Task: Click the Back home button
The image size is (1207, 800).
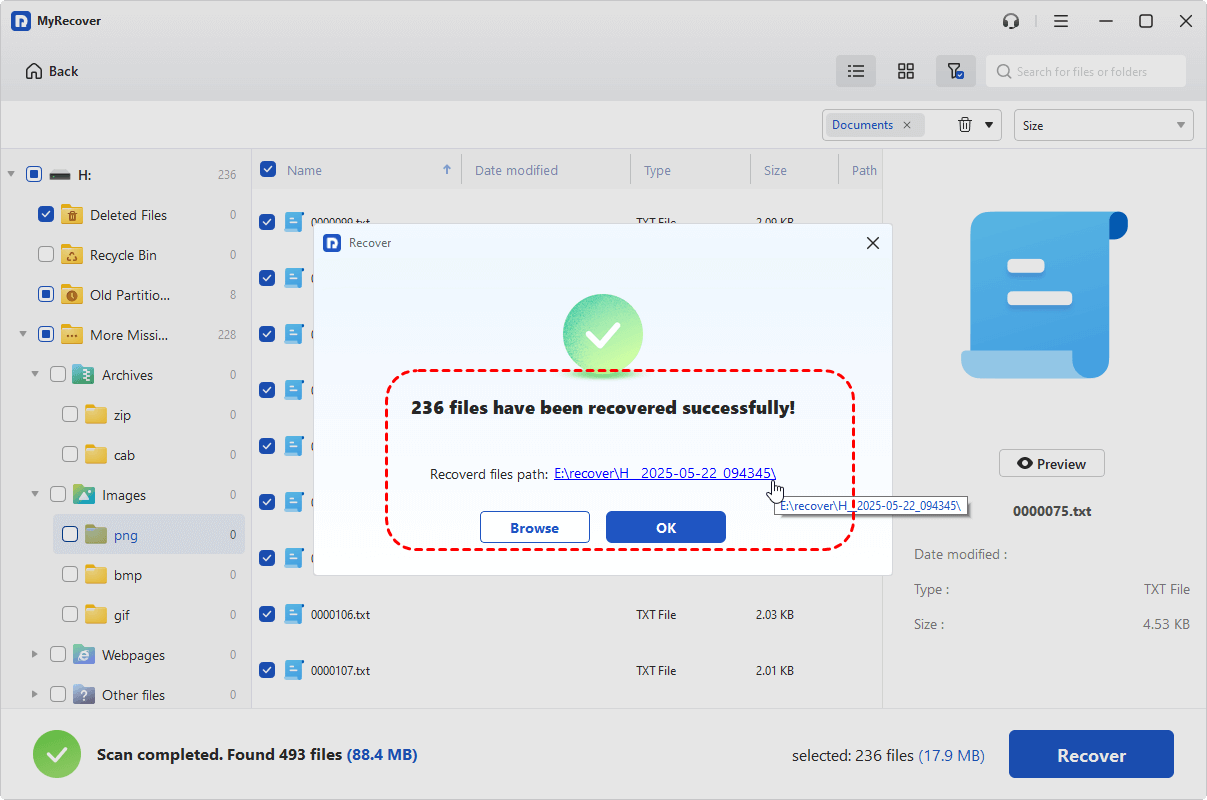Action: 52,71
